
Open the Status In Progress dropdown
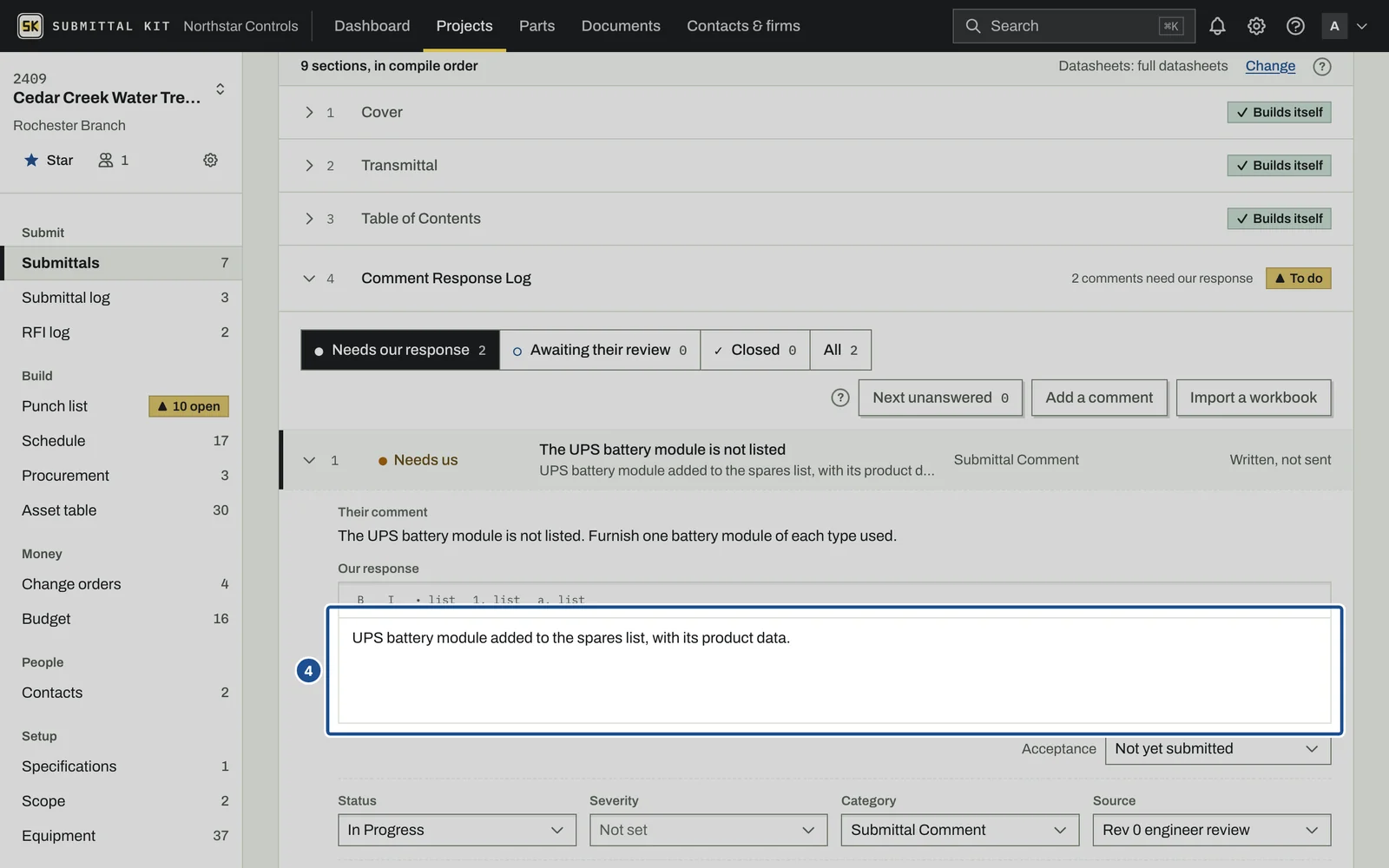tap(457, 830)
